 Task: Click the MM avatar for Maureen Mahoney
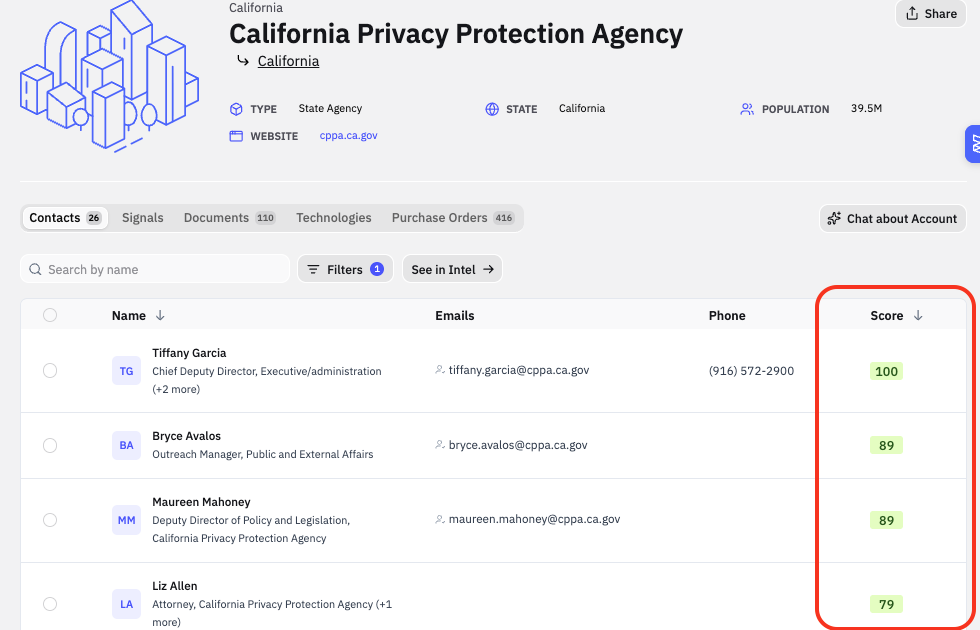126,520
